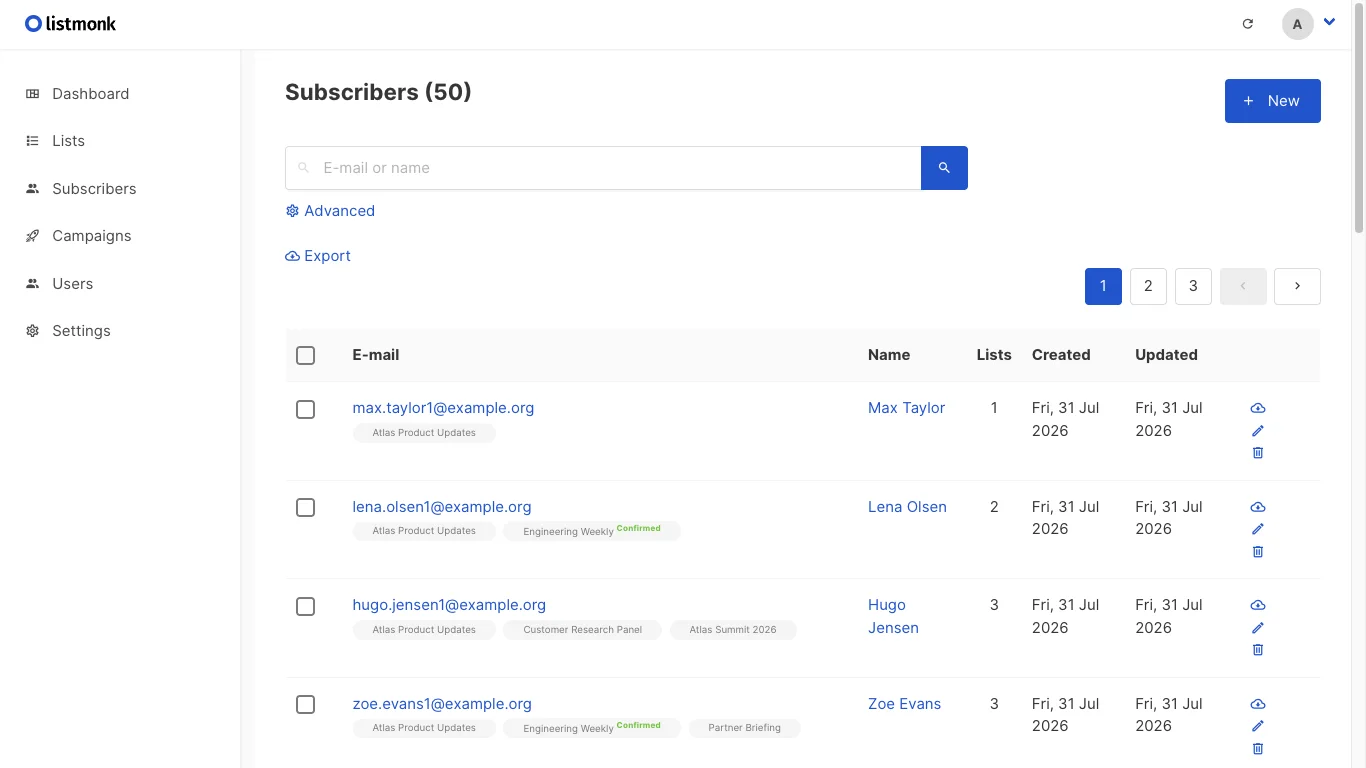
Task: Click Atlas Summit 2026 tag
Action: (x=733, y=630)
